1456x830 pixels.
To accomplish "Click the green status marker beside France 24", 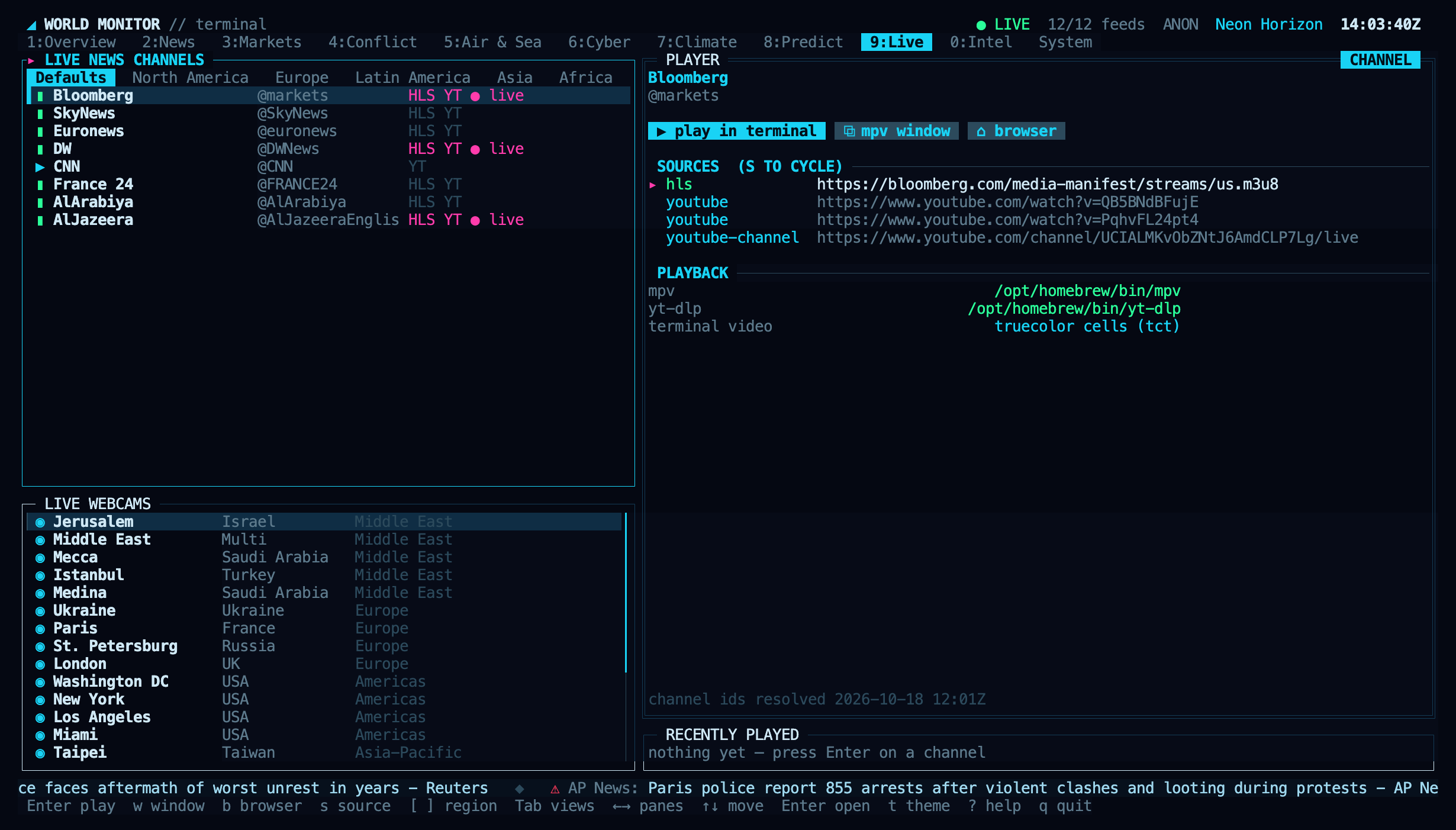I will pos(40,185).
